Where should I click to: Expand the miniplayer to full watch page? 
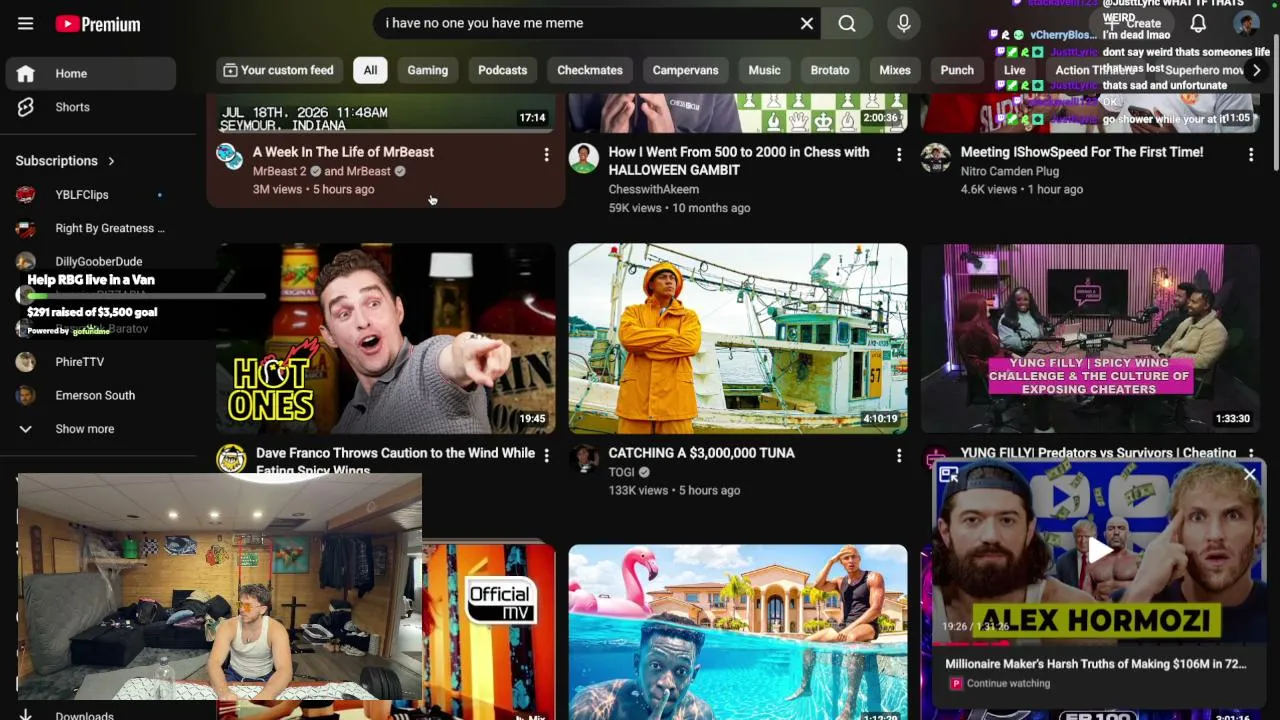[949, 475]
